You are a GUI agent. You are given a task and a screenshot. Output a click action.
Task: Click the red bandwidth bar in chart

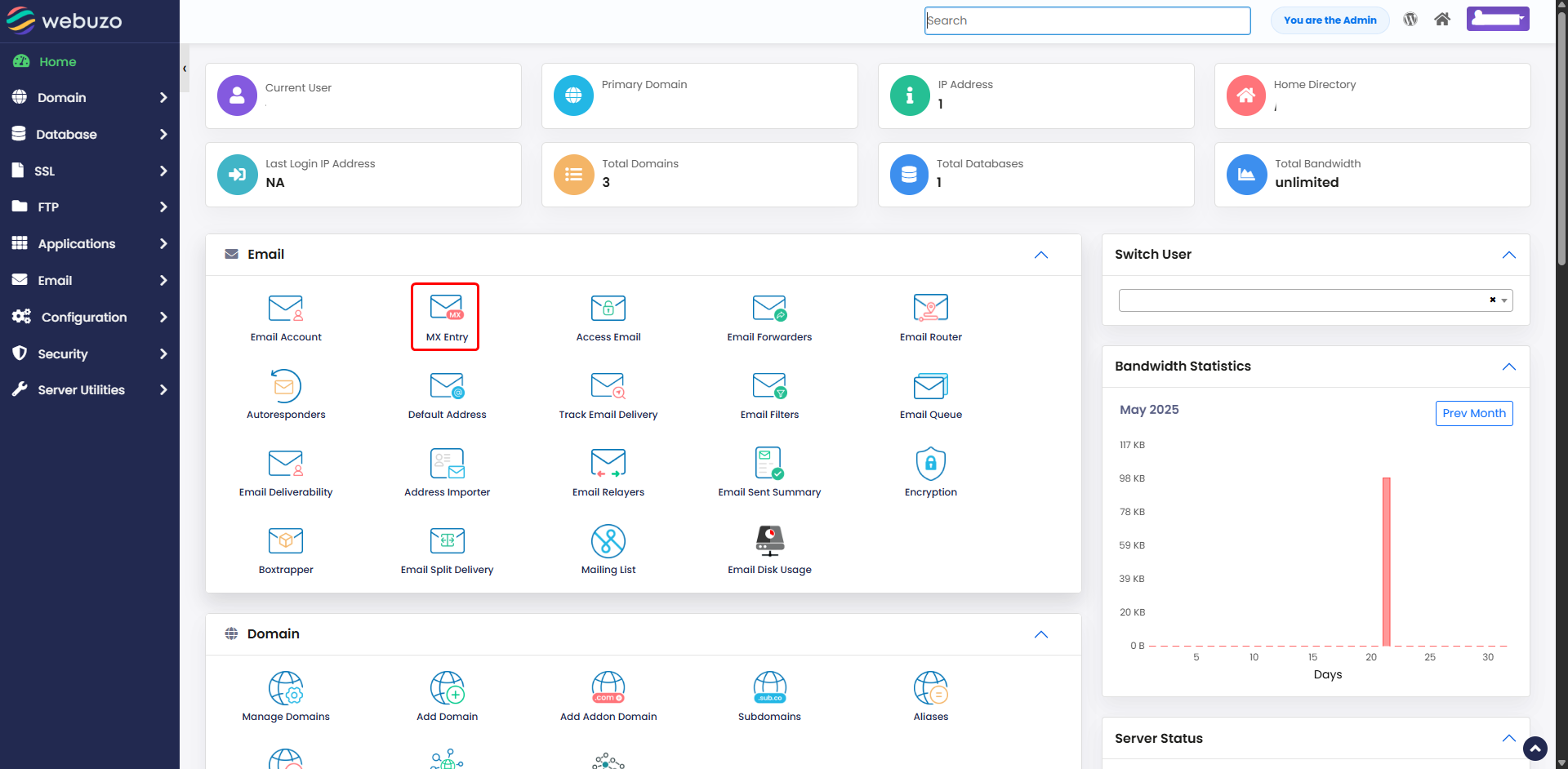pos(1386,562)
